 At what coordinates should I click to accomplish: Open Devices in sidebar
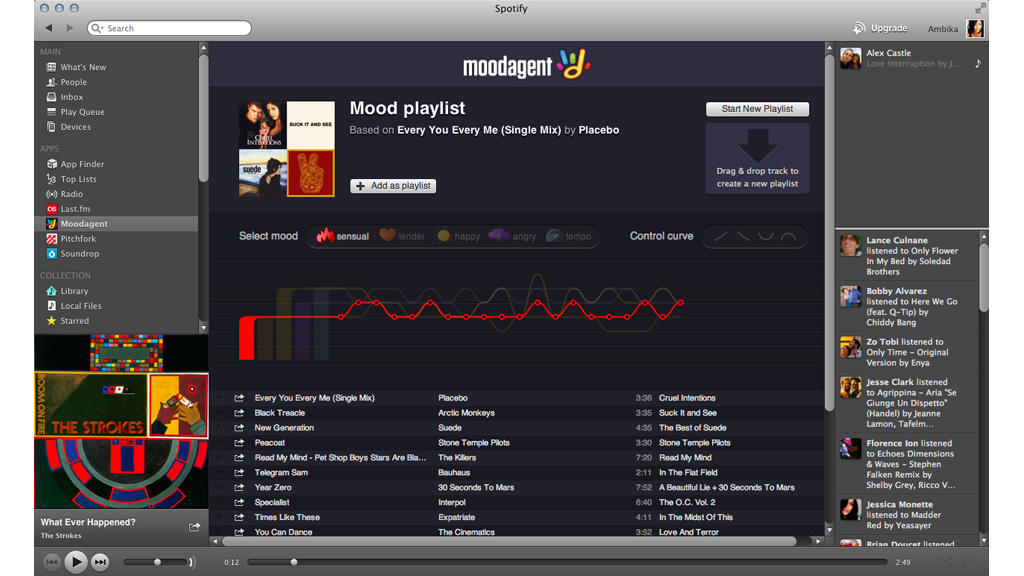point(69,127)
